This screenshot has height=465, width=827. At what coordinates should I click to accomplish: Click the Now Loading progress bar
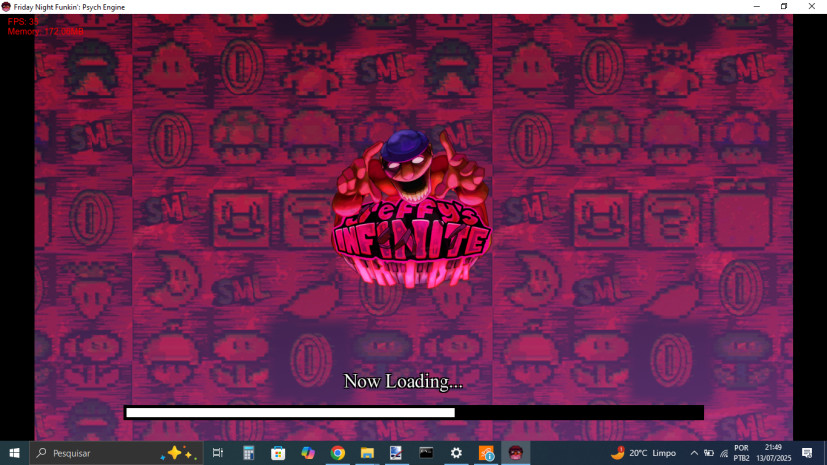click(413, 412)
